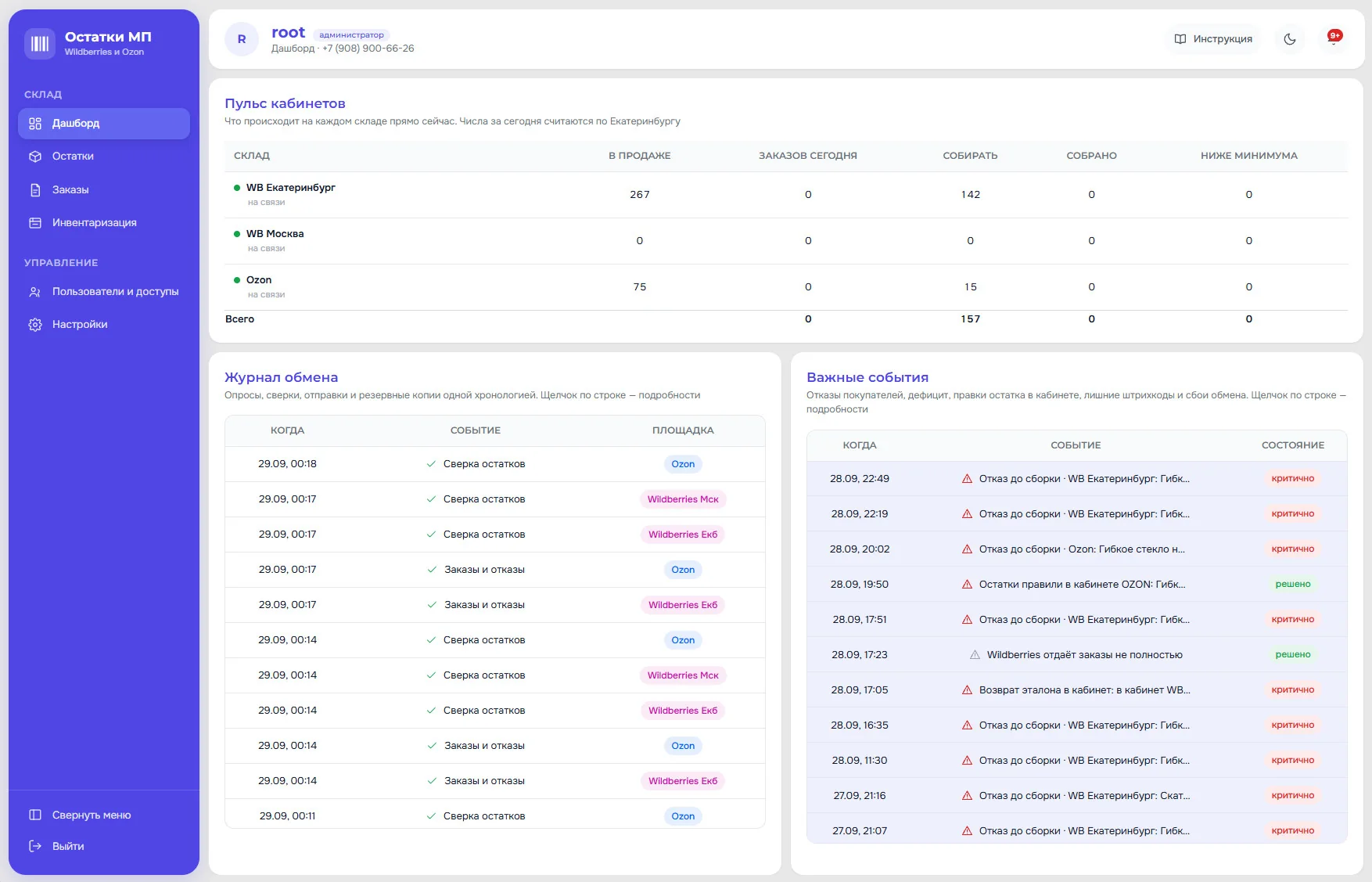The width and height of the screenshot is (1372, 882).
Task: Open the 29.09, 00:17 Ozon Заказы и отказы entry
Action: [495, 570]
